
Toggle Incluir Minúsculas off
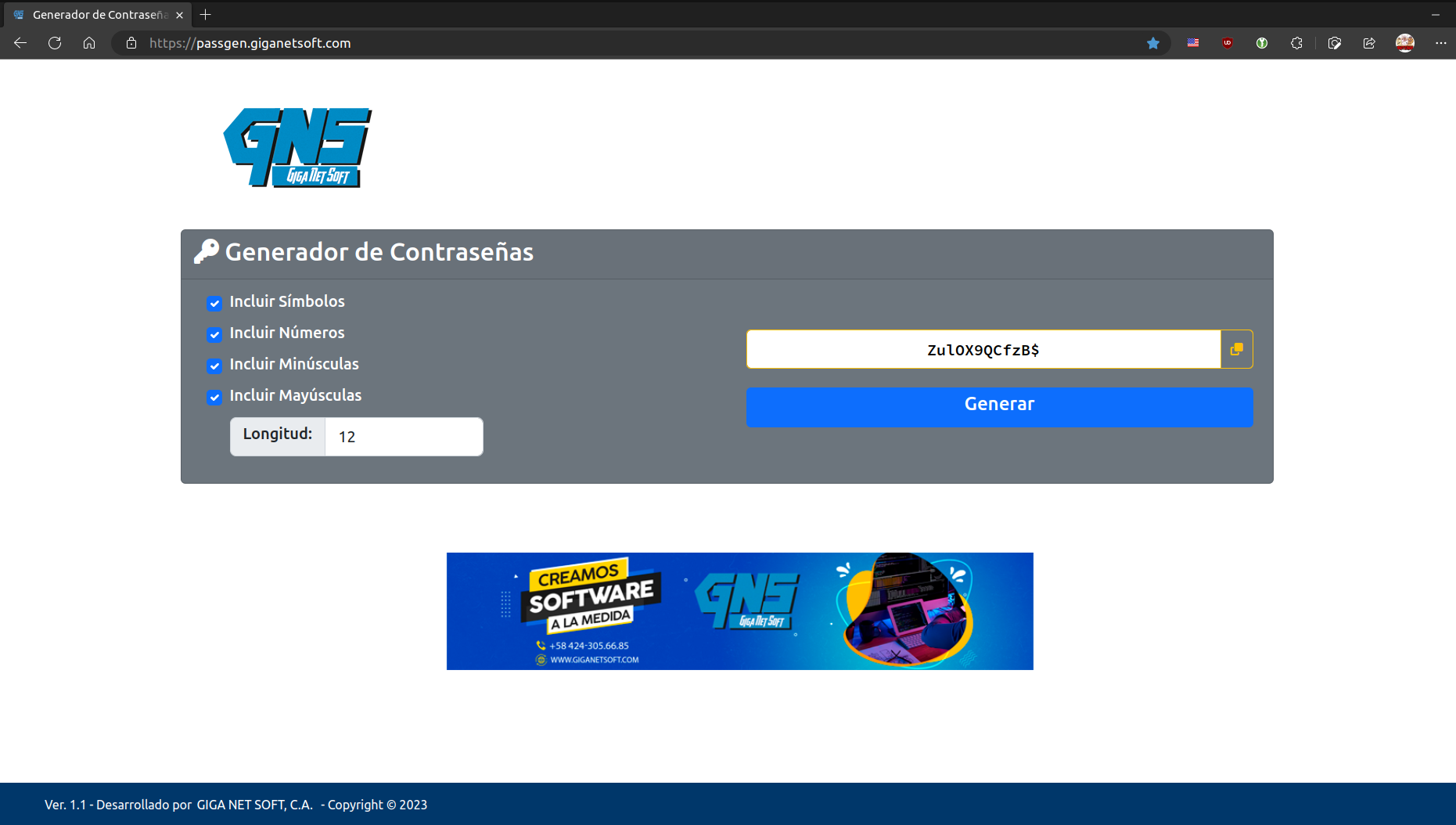214,366
